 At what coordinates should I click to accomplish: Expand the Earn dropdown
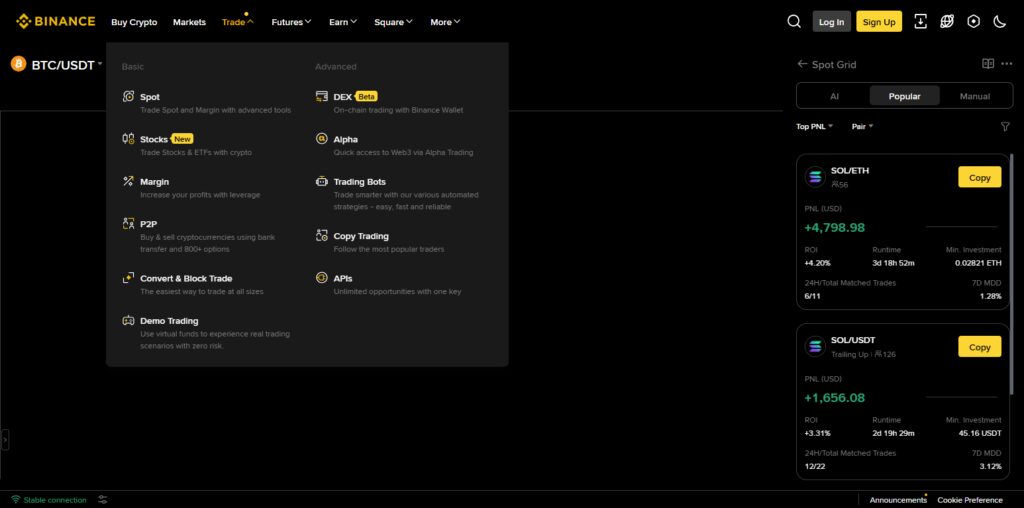pyautogui.click(x=343, y=22)
